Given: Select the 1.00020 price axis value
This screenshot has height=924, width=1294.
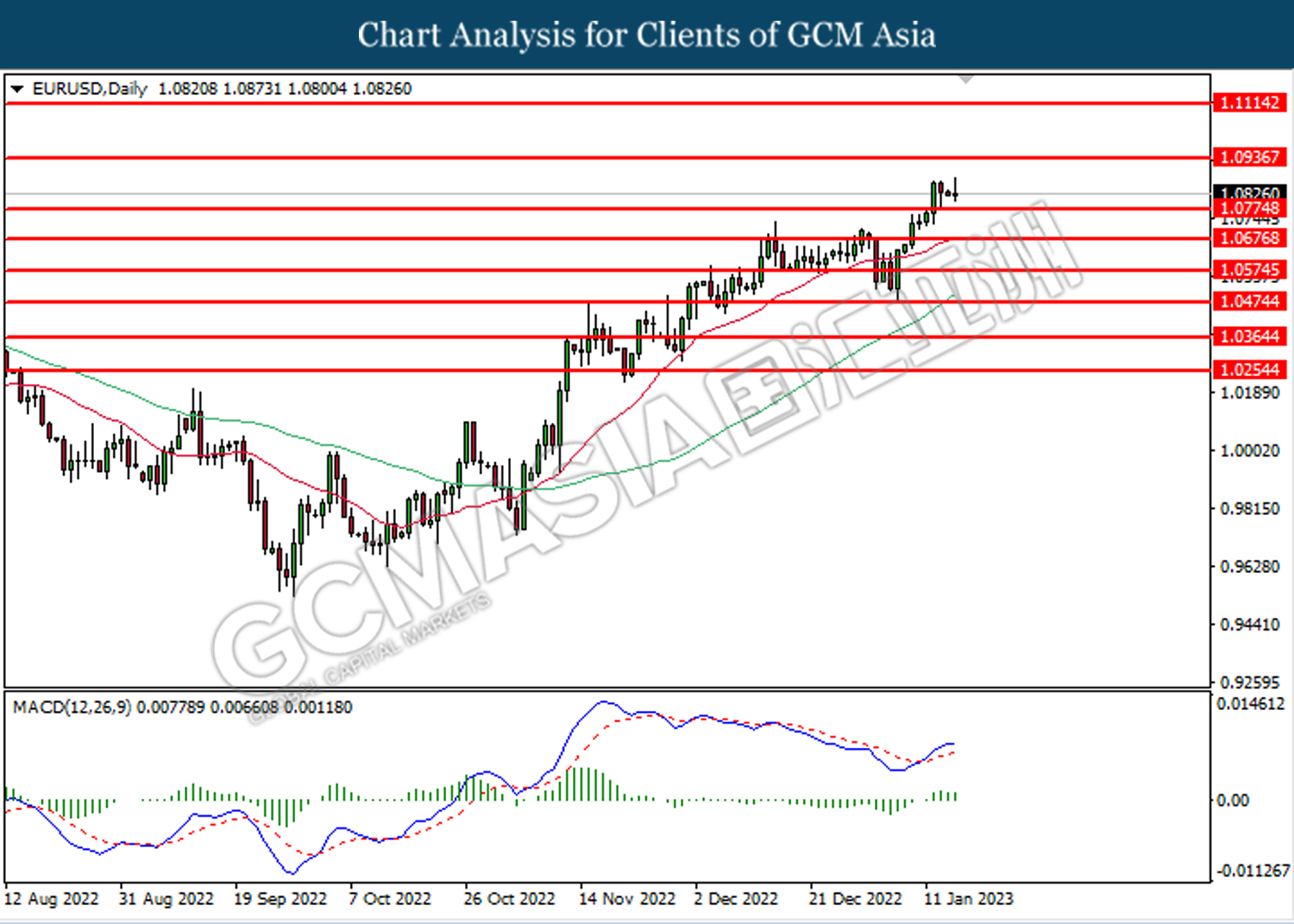Looking at the screenshot, I should [1250, 450].
